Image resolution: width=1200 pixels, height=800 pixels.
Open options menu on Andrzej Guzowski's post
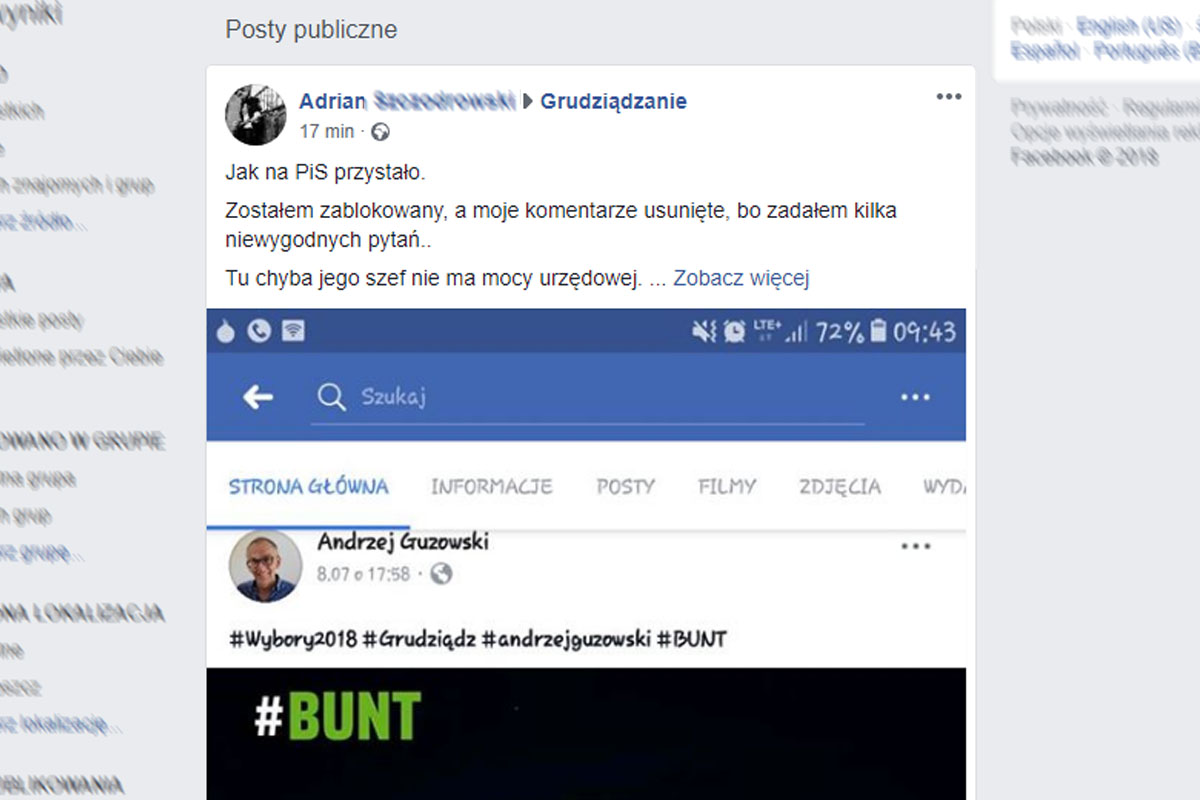[x=916, y=547]
